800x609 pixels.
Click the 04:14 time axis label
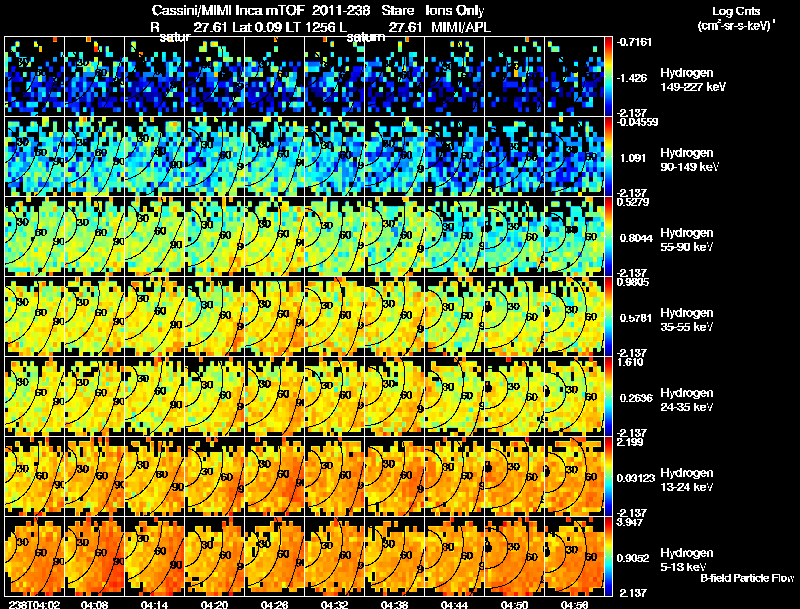(154, 604)
